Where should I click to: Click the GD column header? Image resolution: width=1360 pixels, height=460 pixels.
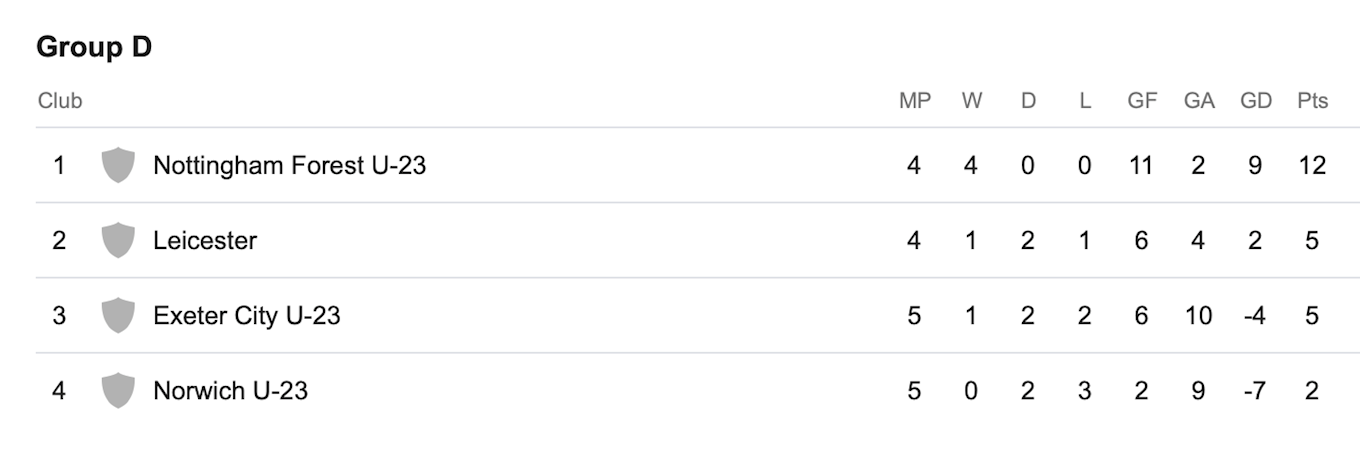tap(1256, 101)
